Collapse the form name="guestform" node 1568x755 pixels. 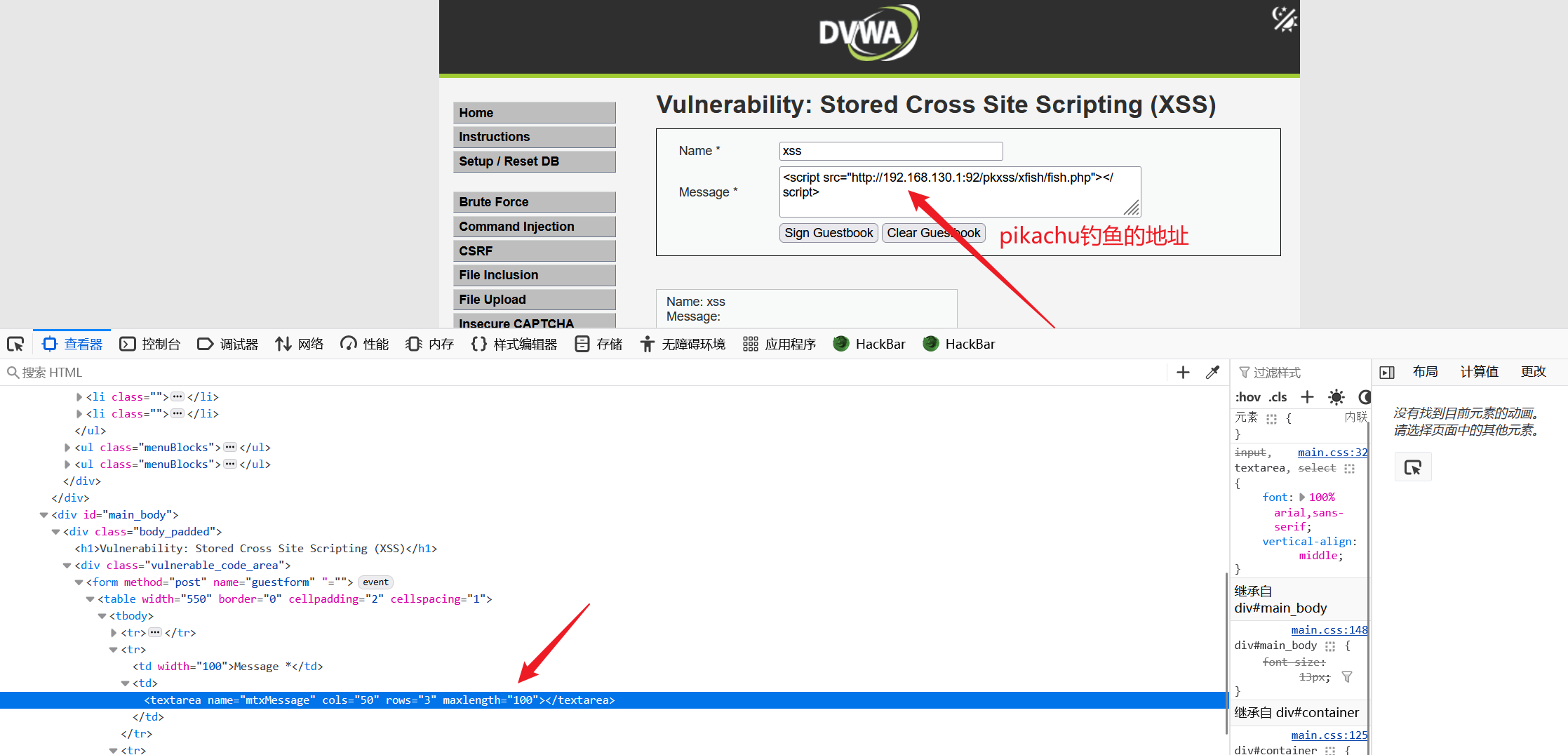[x=79, y=582]
